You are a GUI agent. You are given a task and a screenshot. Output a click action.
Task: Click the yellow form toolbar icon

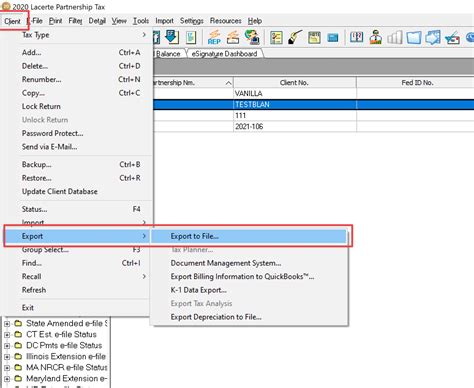tap(314, 38)
